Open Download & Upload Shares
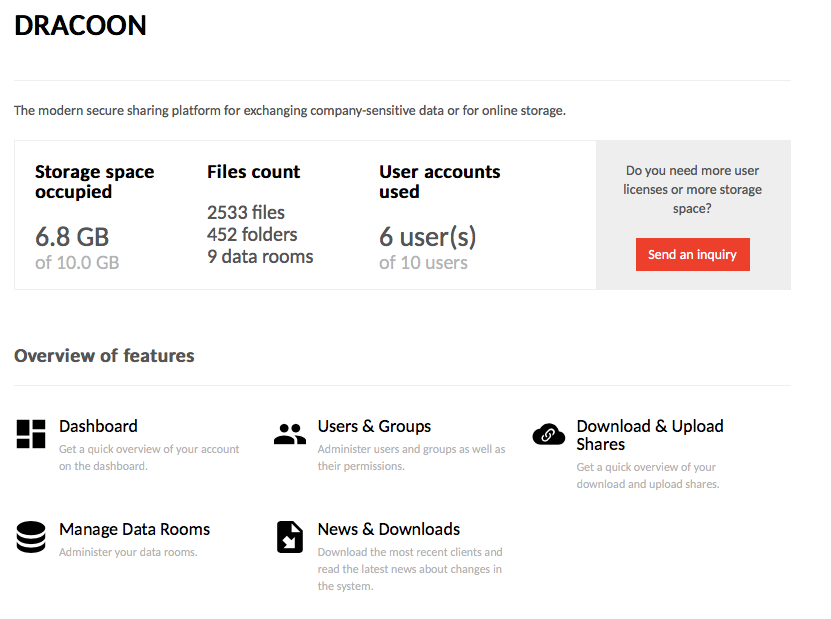The height and width of the screenshot is (619, 831). point(650,435)
